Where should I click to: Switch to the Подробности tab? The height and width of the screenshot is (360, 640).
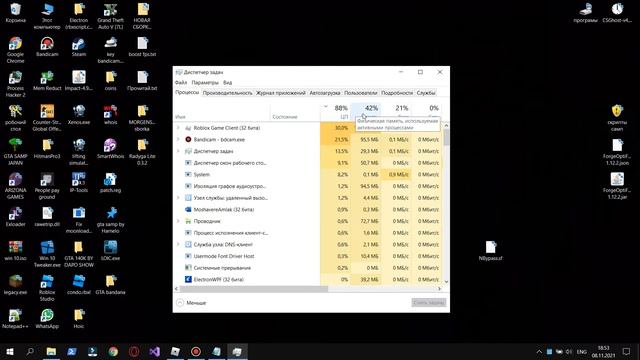tap(397, 93)
